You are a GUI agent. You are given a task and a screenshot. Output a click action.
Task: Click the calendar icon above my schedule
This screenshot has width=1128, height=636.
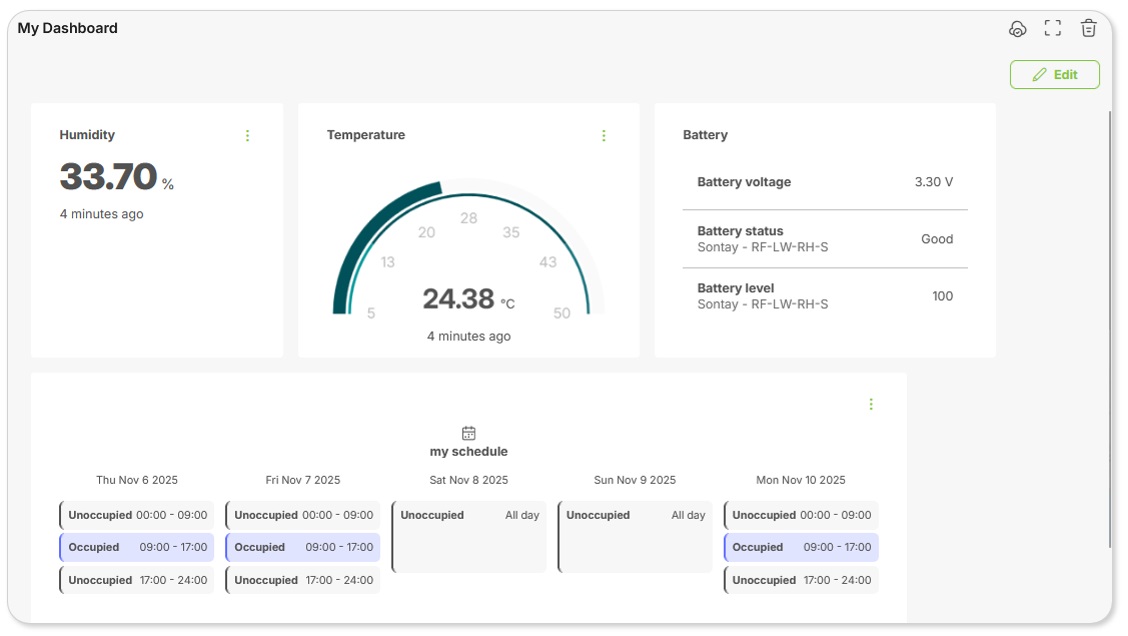(468, 433)
